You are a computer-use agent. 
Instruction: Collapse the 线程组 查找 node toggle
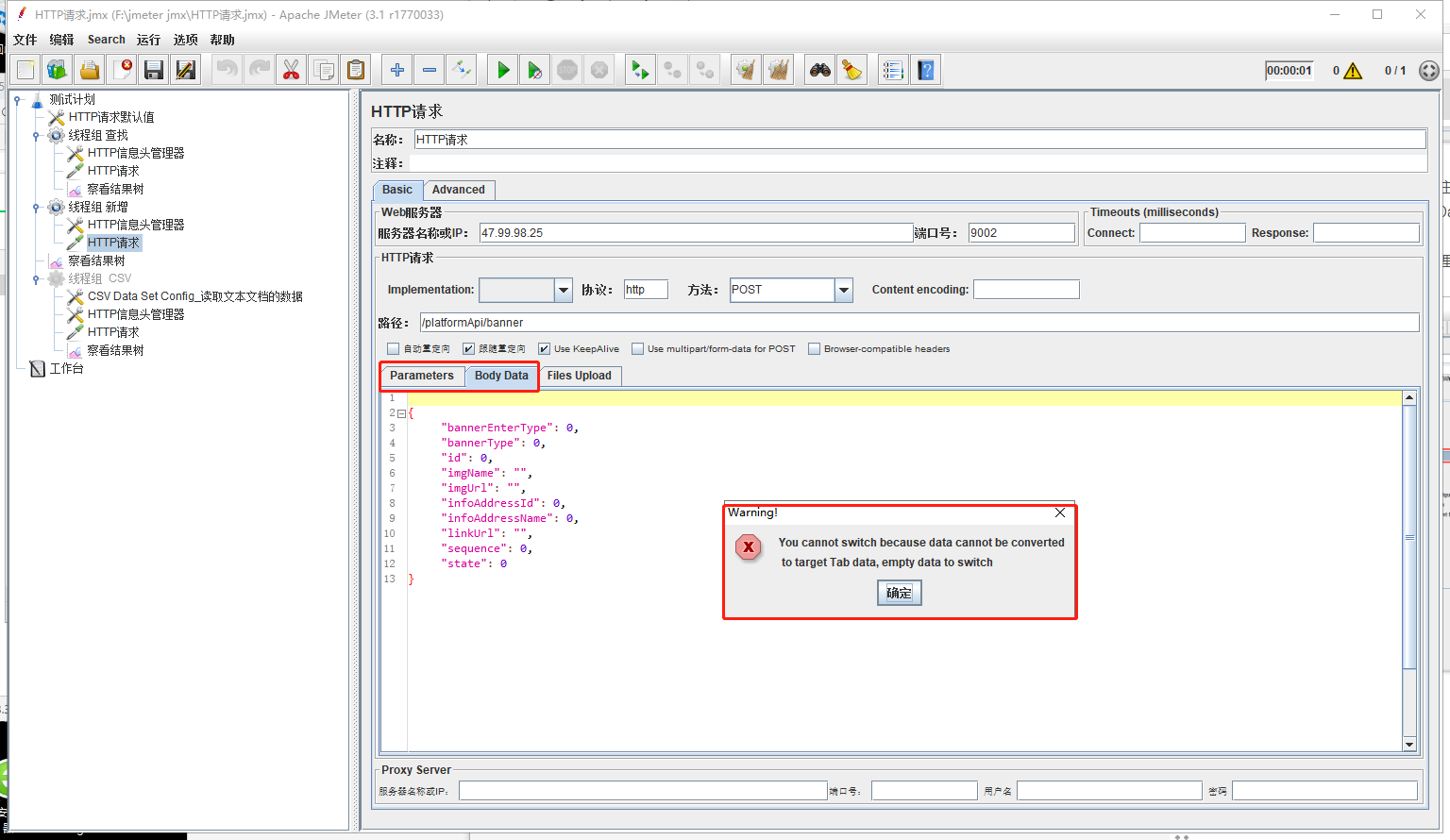[x=36, y=136]
